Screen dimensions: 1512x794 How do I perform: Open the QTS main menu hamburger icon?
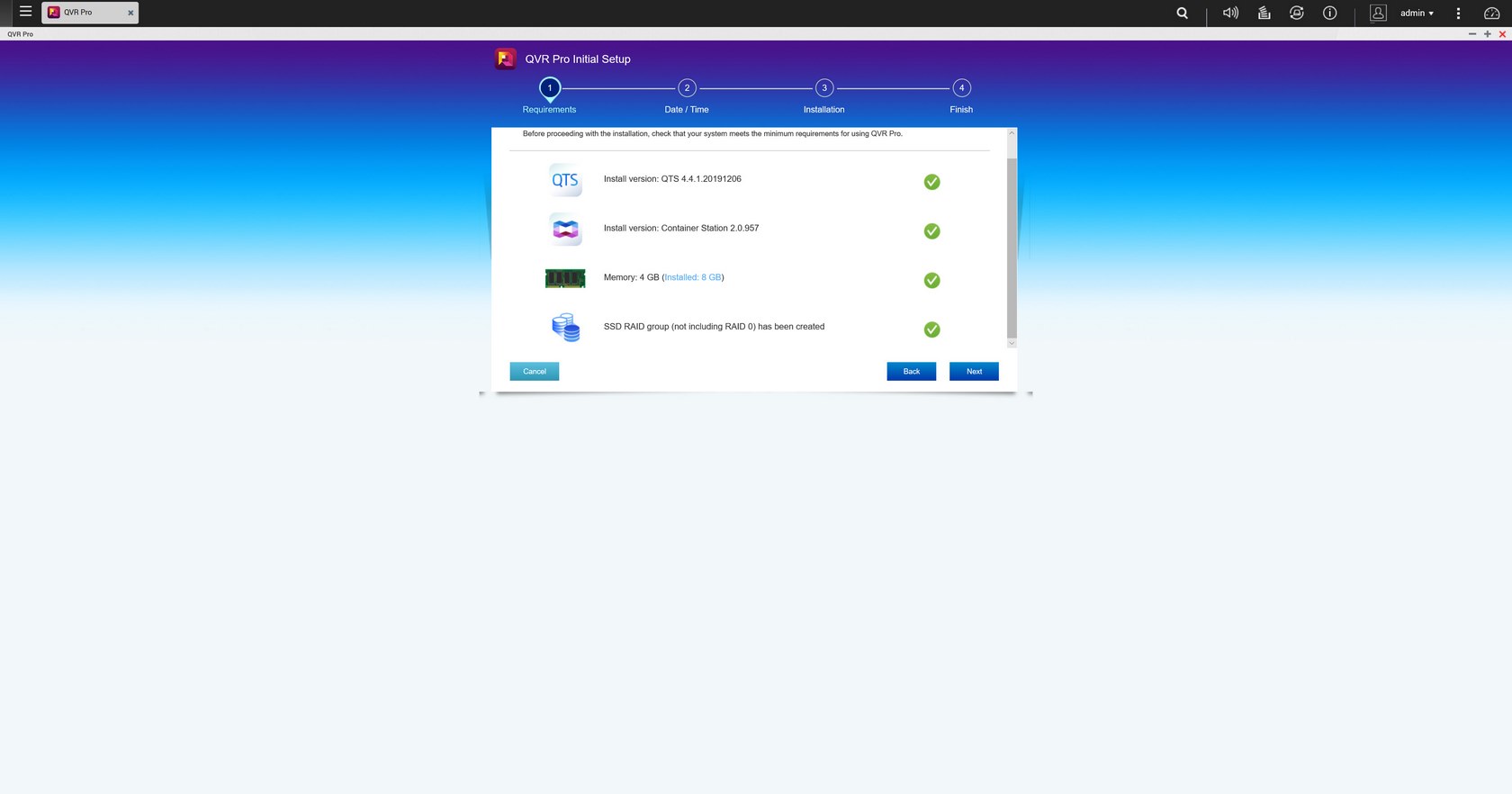pyautogui.click(x=25, y=12)
